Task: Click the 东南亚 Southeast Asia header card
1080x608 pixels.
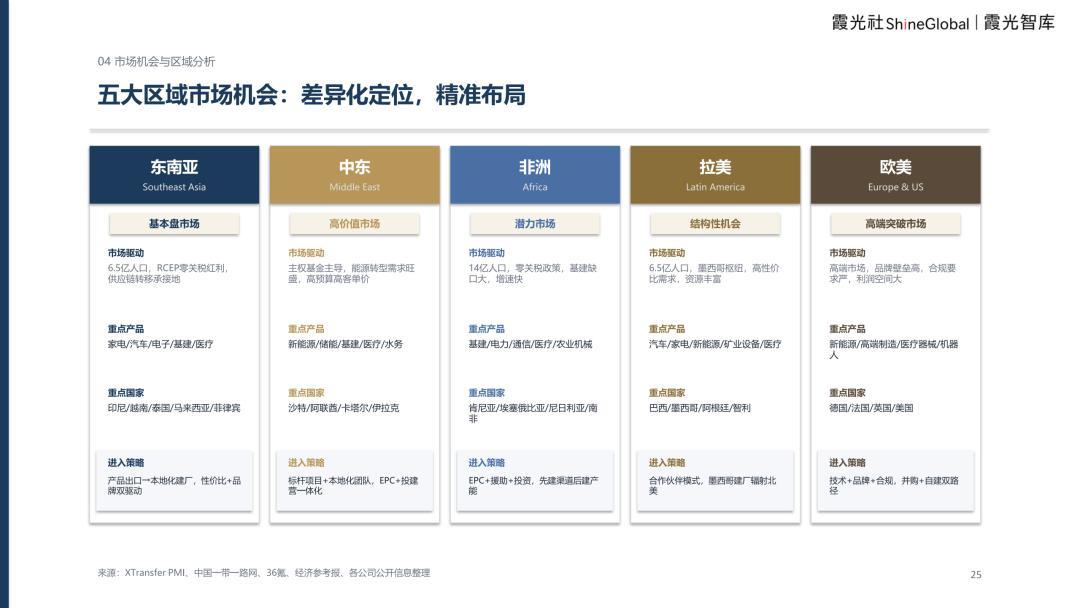Action: click(x=174, y=175)
